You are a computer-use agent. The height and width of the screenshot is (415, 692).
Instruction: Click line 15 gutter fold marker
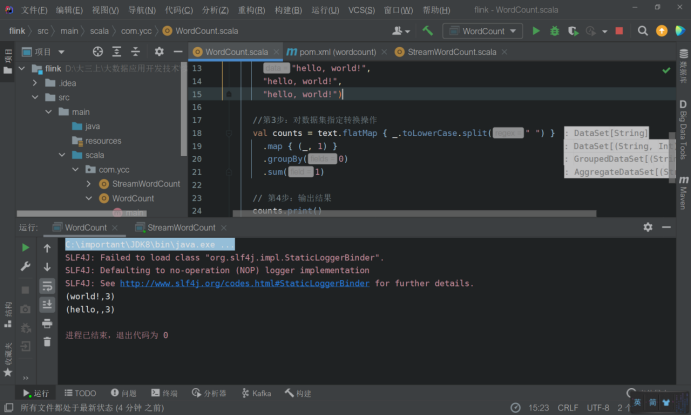(x=229, y=94)
